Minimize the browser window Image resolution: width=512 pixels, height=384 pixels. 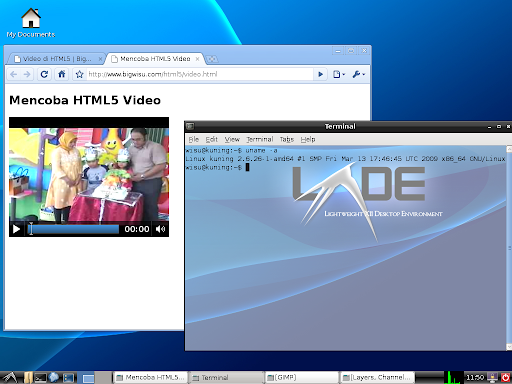[x=338, y=51]
